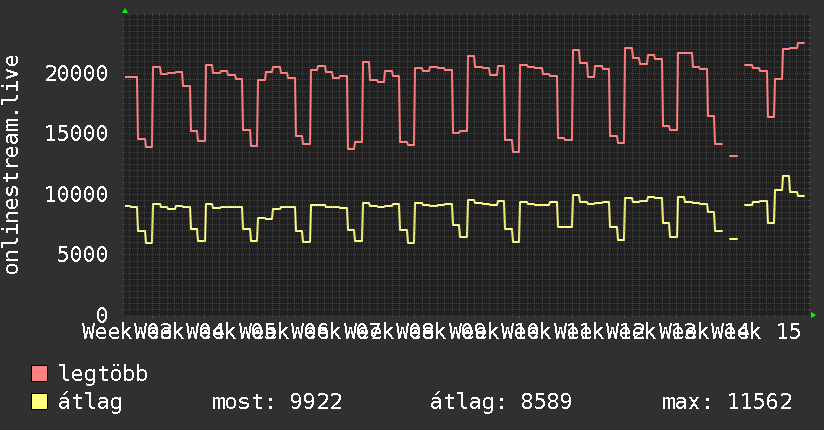Image resolution: width=824 pixels, height=430 pixels.
Task: Click the max: 11562 statistic
Action: [727, 402]
